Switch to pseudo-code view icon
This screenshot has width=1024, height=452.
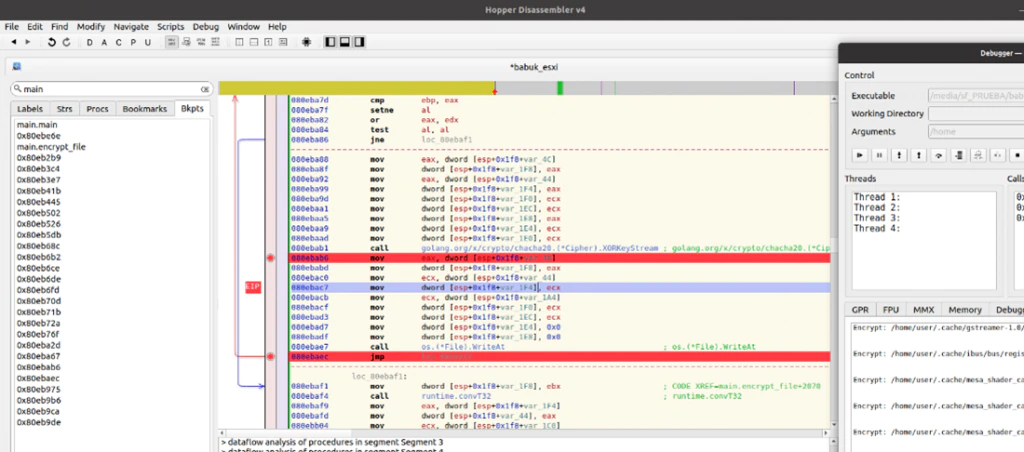(200, 42)
